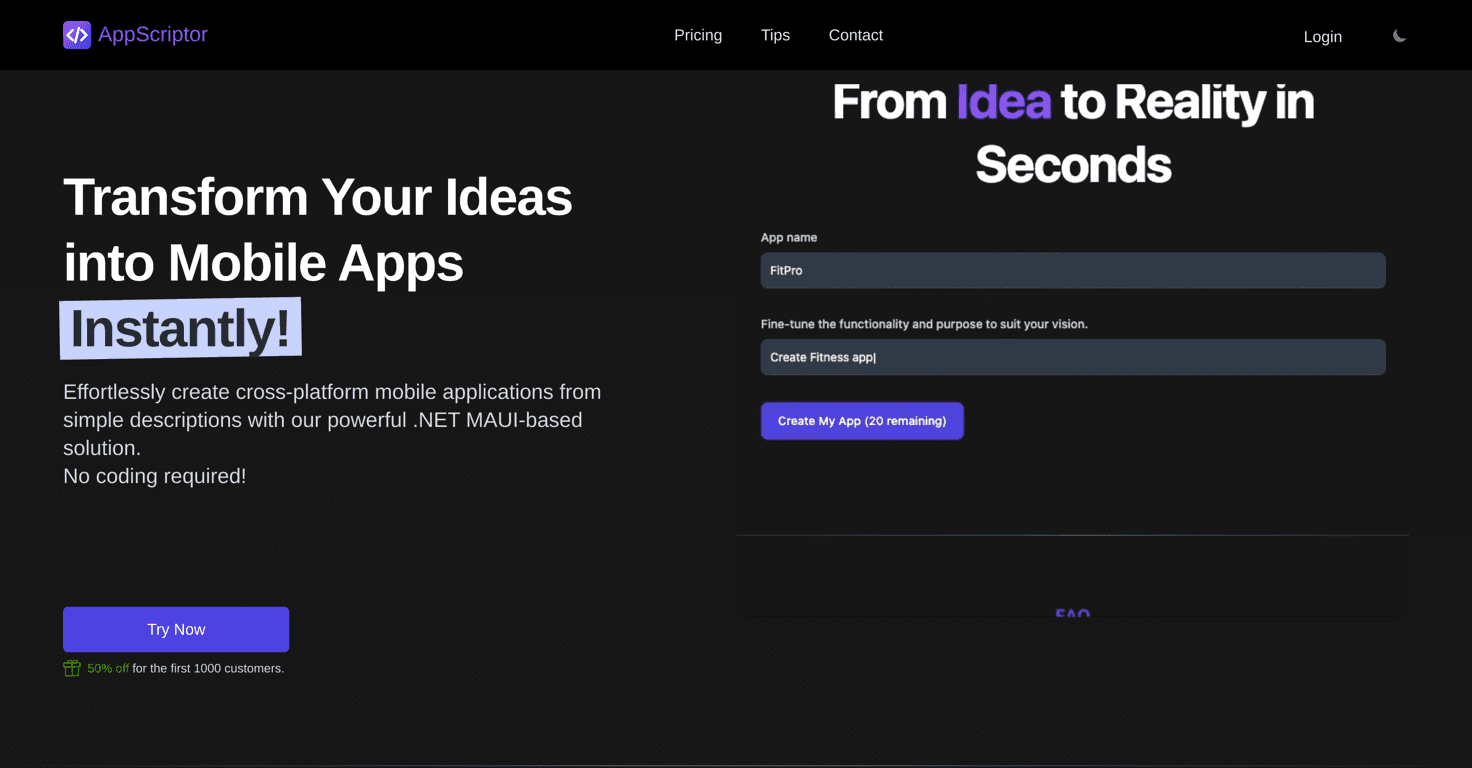Viewport: 1472px width, 768px height.
Task: Click the Create Fitness app description field
Action: (x=1072, y=357)
